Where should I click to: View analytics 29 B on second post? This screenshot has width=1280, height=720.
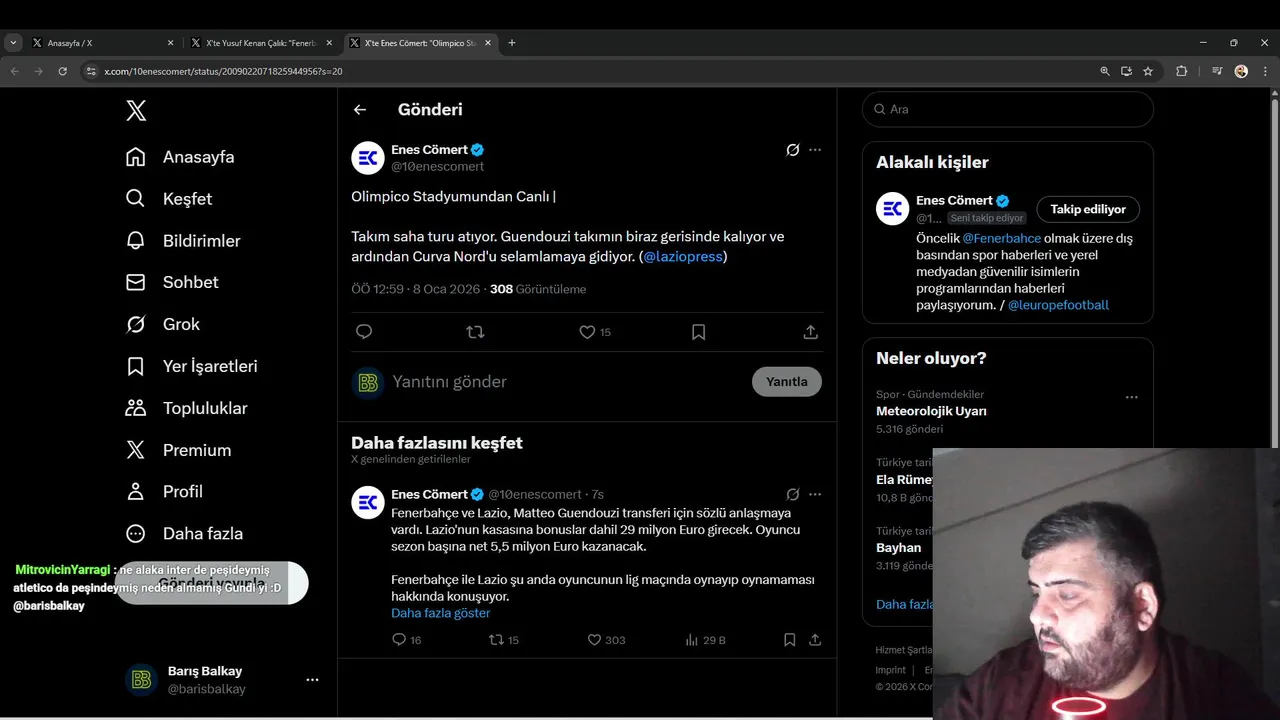click(705, 640)
